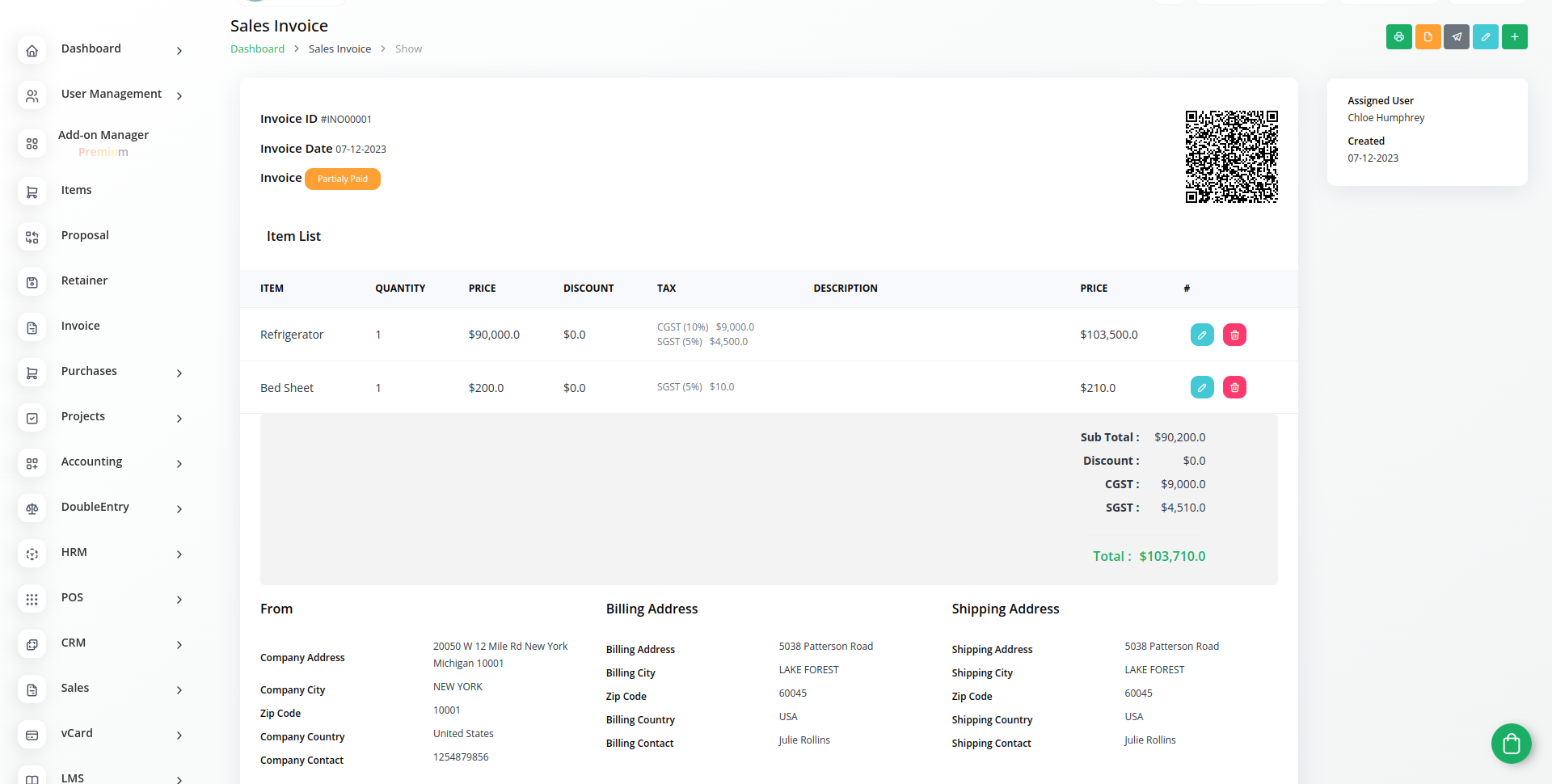Click the Sales Invoice breadcrumb link
Screen dimensions: 1552x784
coord(339,49)
